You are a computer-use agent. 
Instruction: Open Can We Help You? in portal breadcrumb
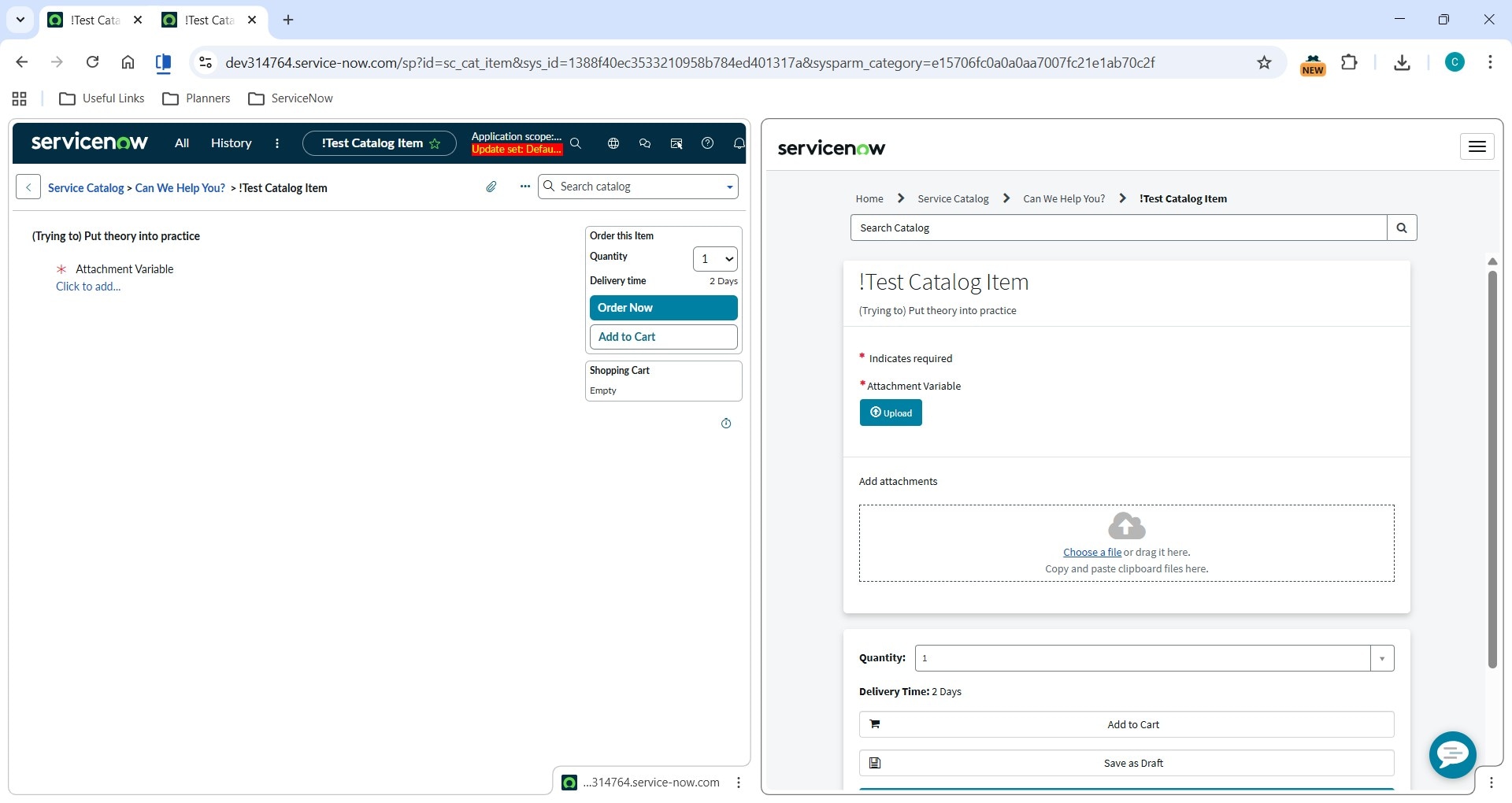pyautogui.click(x=1064, y=199)
